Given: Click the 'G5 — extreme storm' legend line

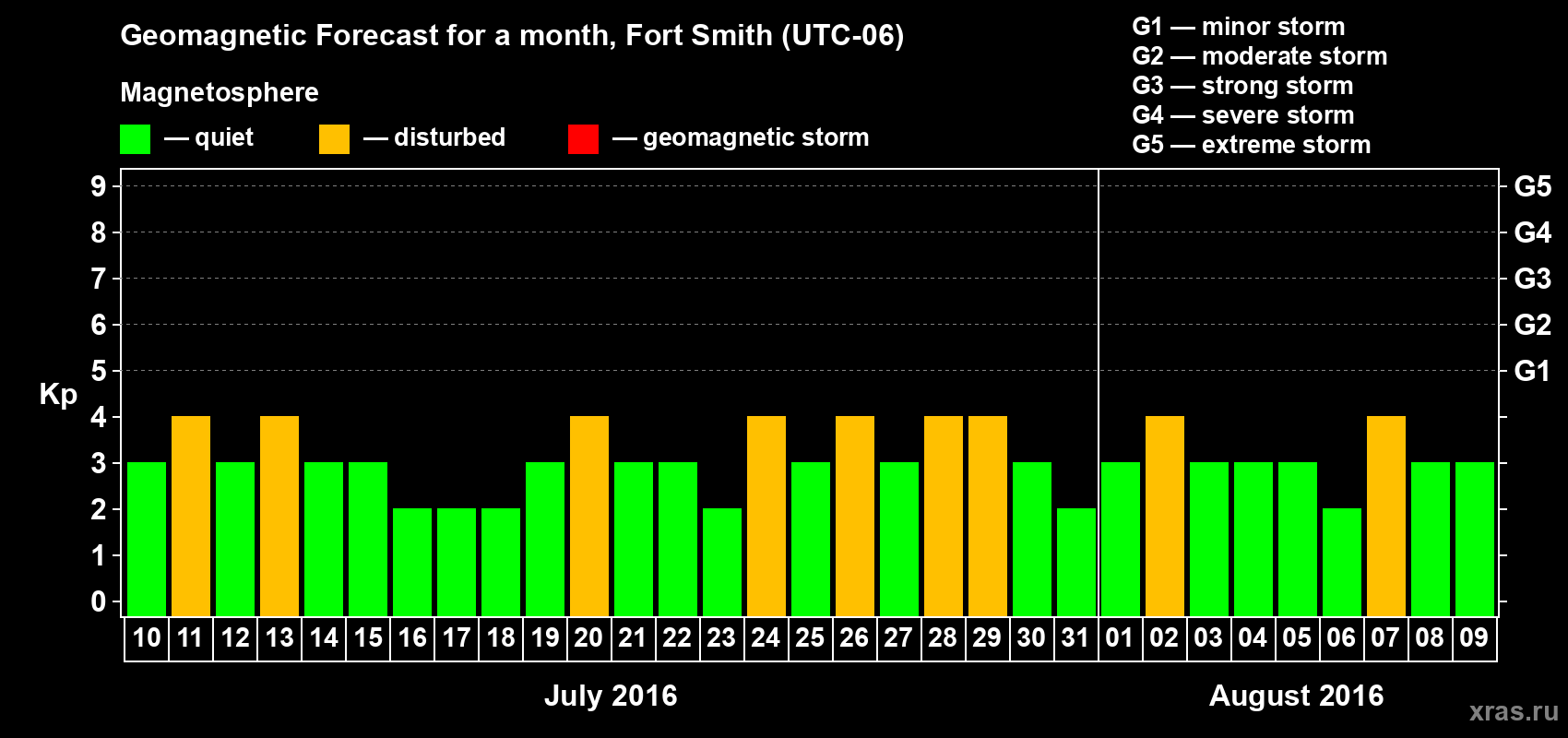Looking at the screenshot, I should click(x=1252, y=145).
